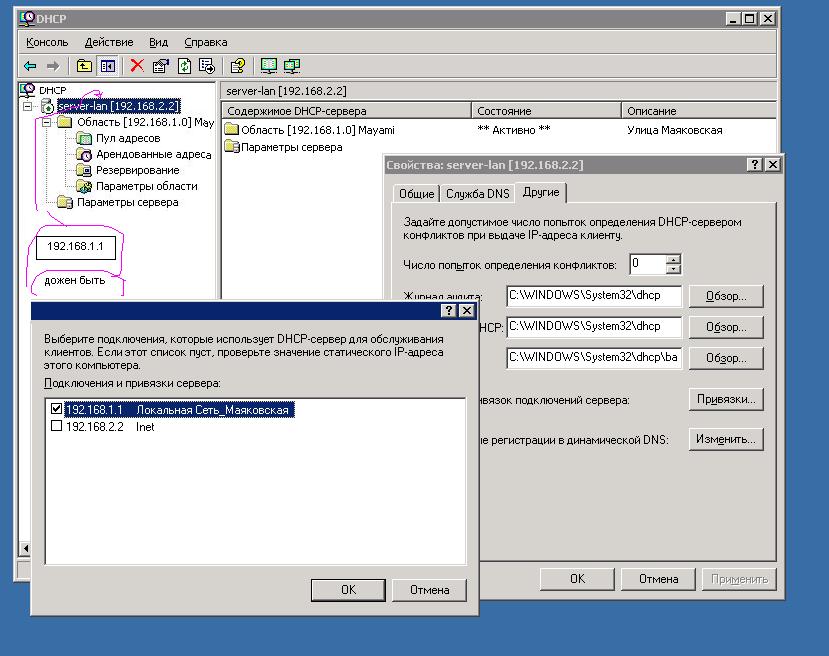
Task: Click the Export List toolbar icon
Action: (x=207, y=66)
